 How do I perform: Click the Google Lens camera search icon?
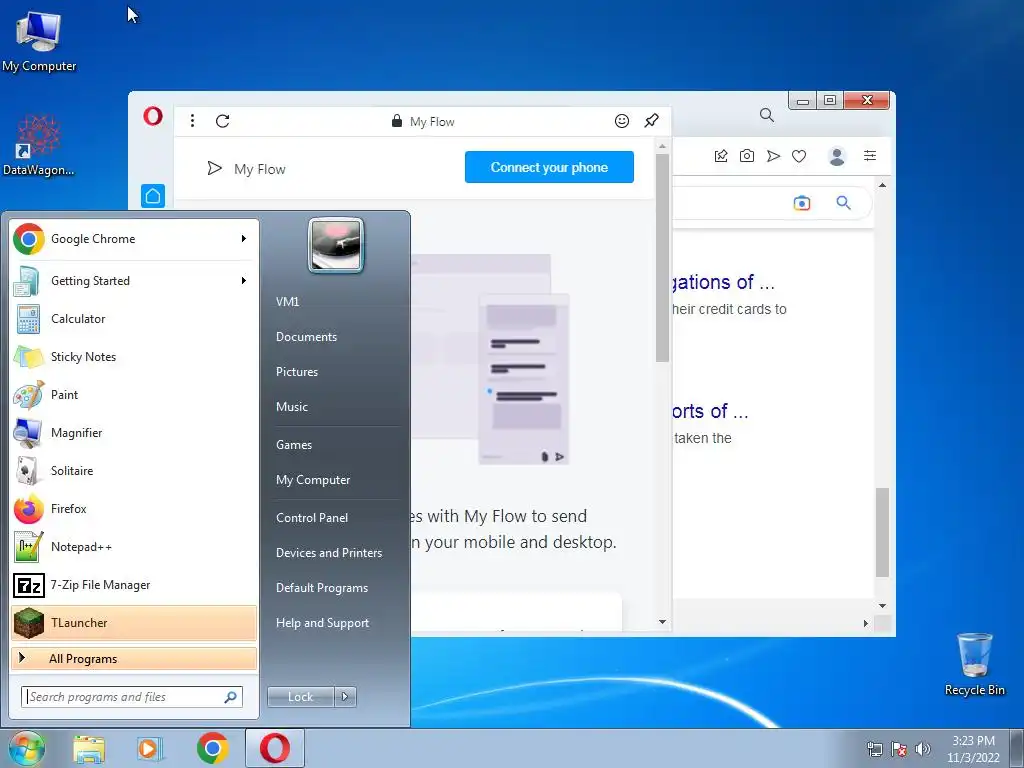point(802,203)
